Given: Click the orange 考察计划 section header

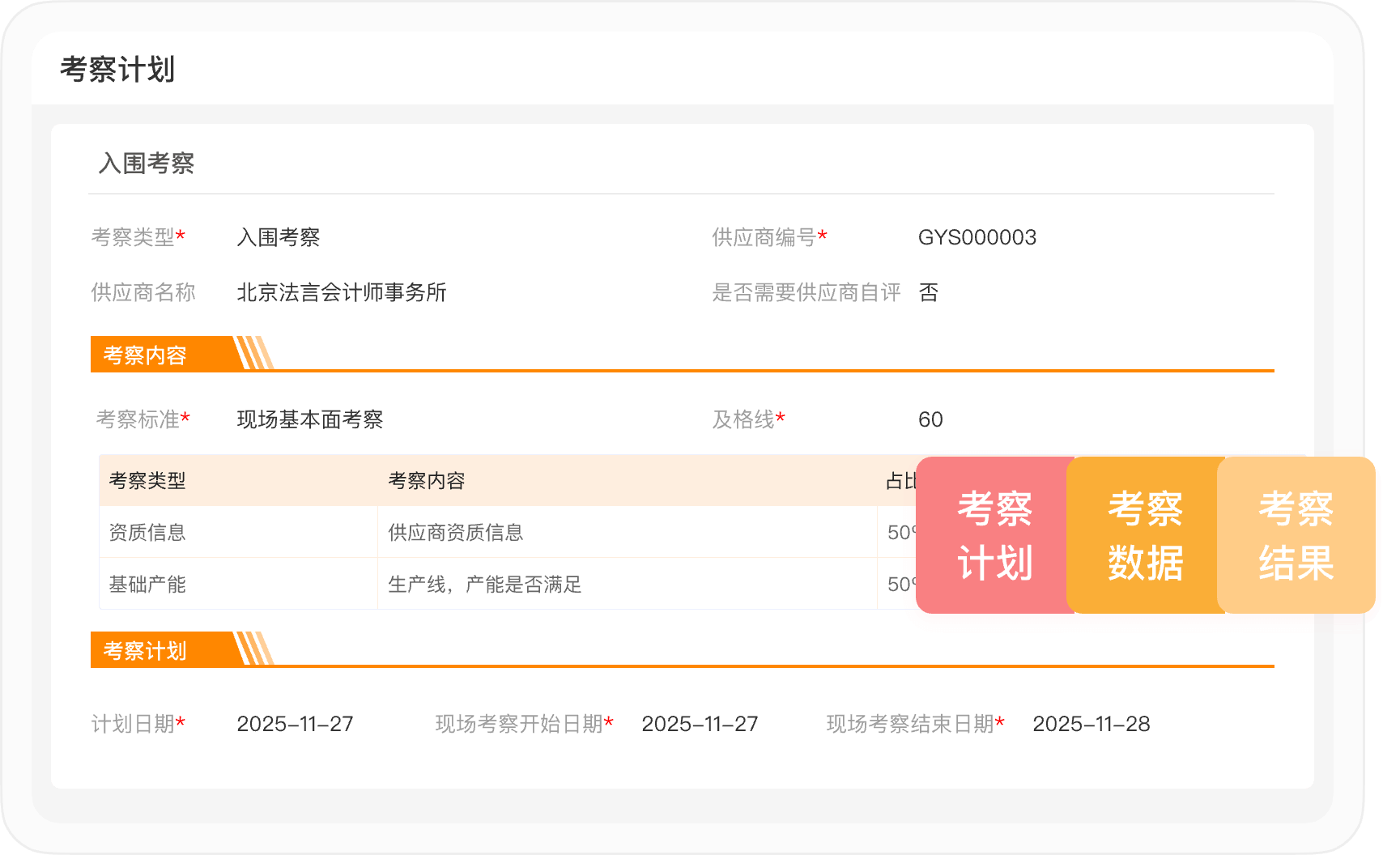Looking at the screenshot, I should click(x=146, y=651).
